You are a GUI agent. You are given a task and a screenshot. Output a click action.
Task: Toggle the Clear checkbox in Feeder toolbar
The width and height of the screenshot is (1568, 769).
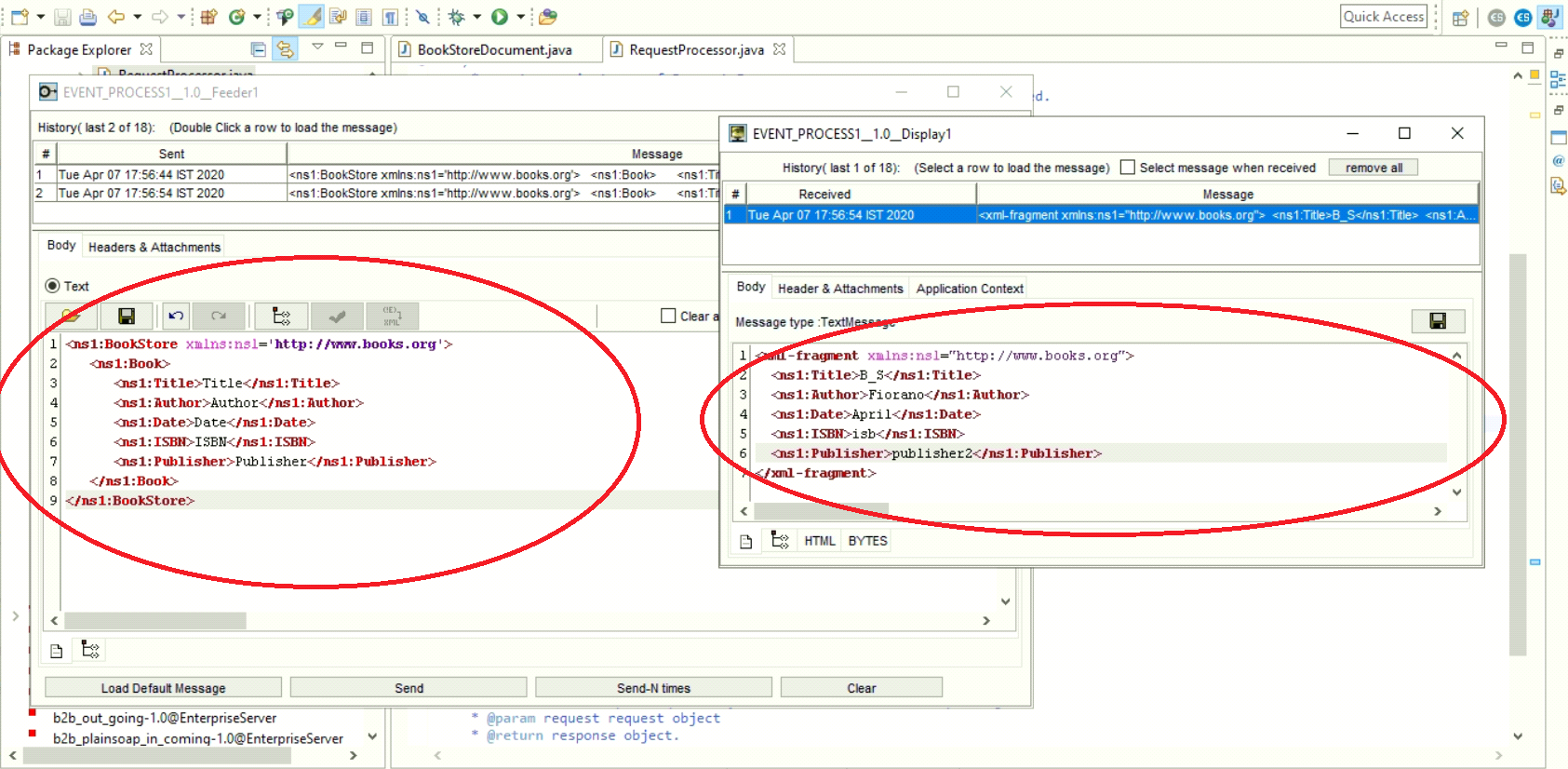pyautogui.click(x=668, y=316)
